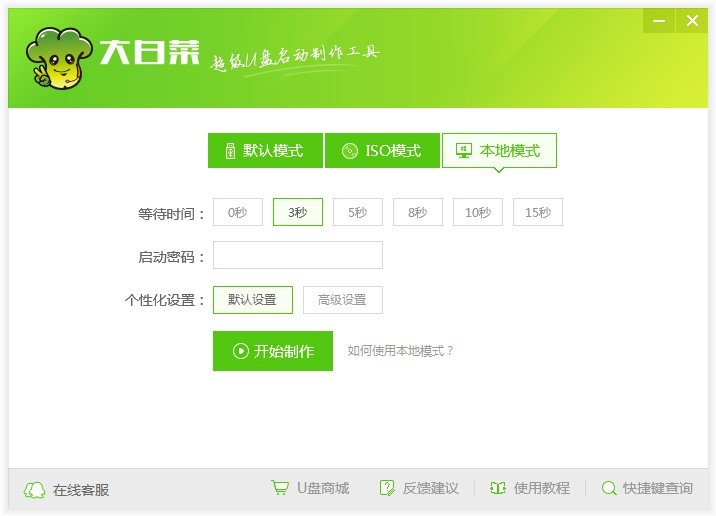Click the U盘商城 shopping cart icon

point(280,488)
